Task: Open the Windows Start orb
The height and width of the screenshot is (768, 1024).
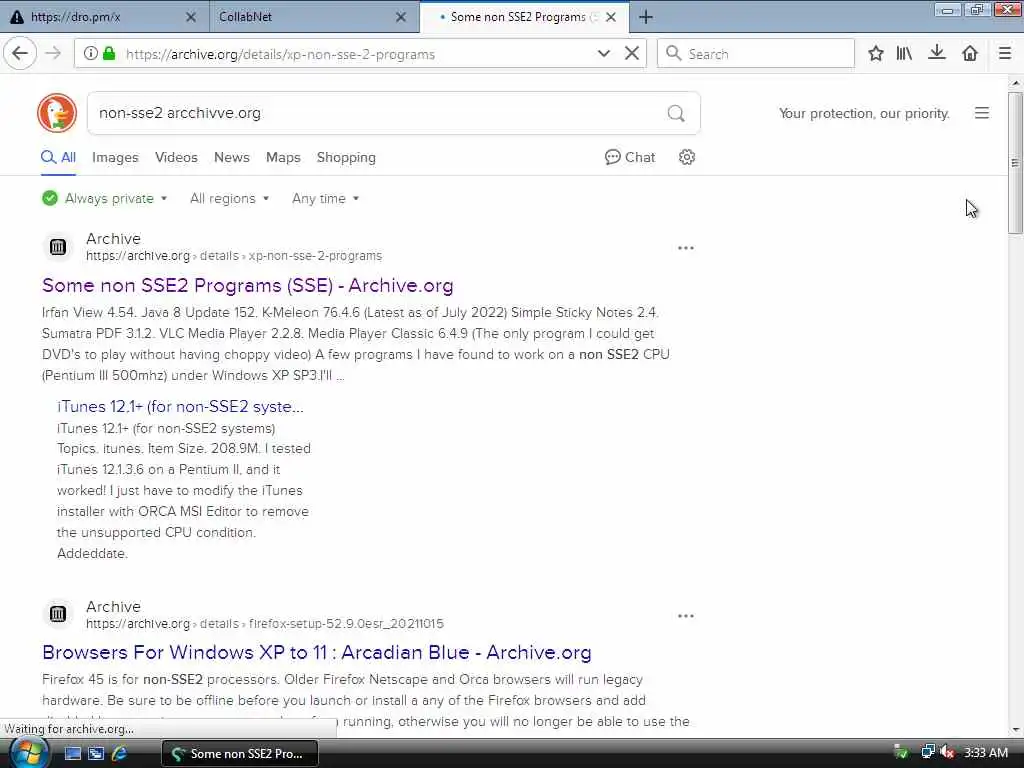Action: [27, 754]
